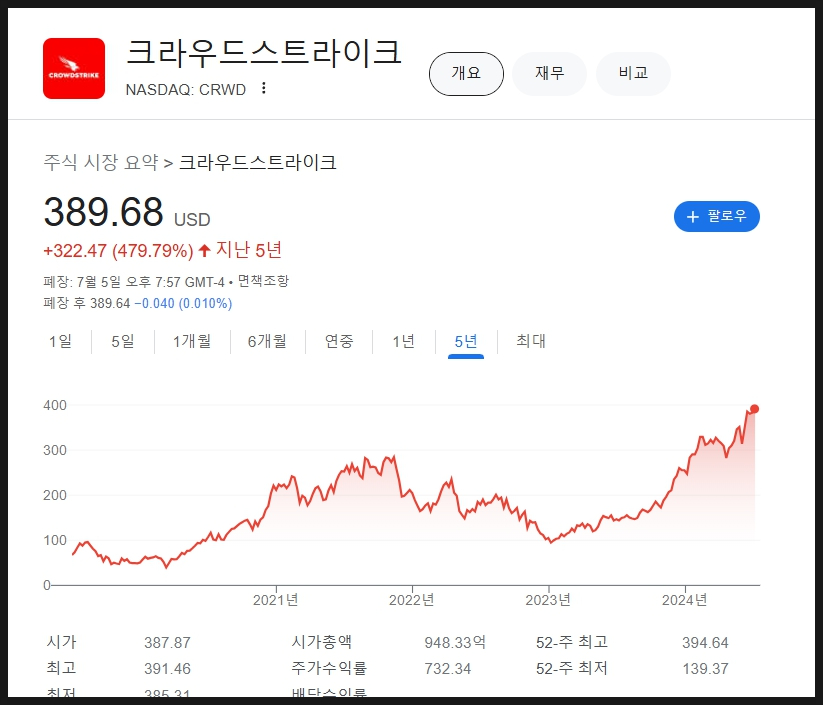The image size is (823, 705).
Task: Click the 시가 value 387.87
Action: pos(167,643)
